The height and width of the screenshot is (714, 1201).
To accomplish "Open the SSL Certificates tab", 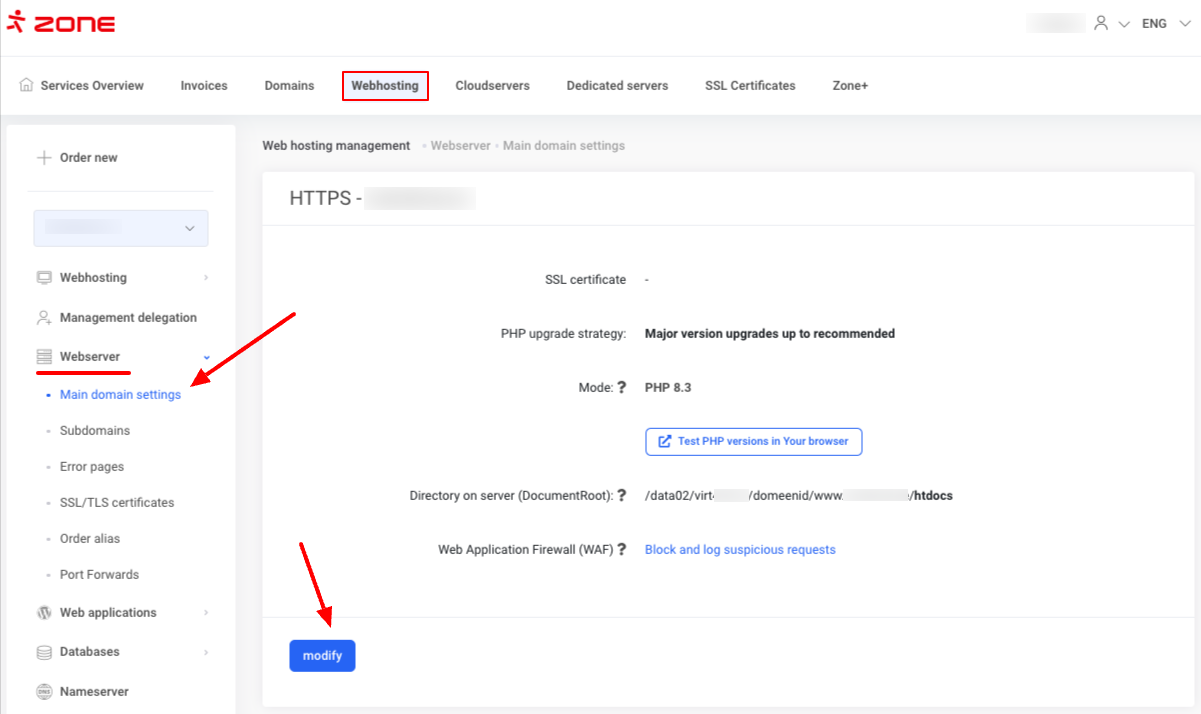I will tap(750, 86).
